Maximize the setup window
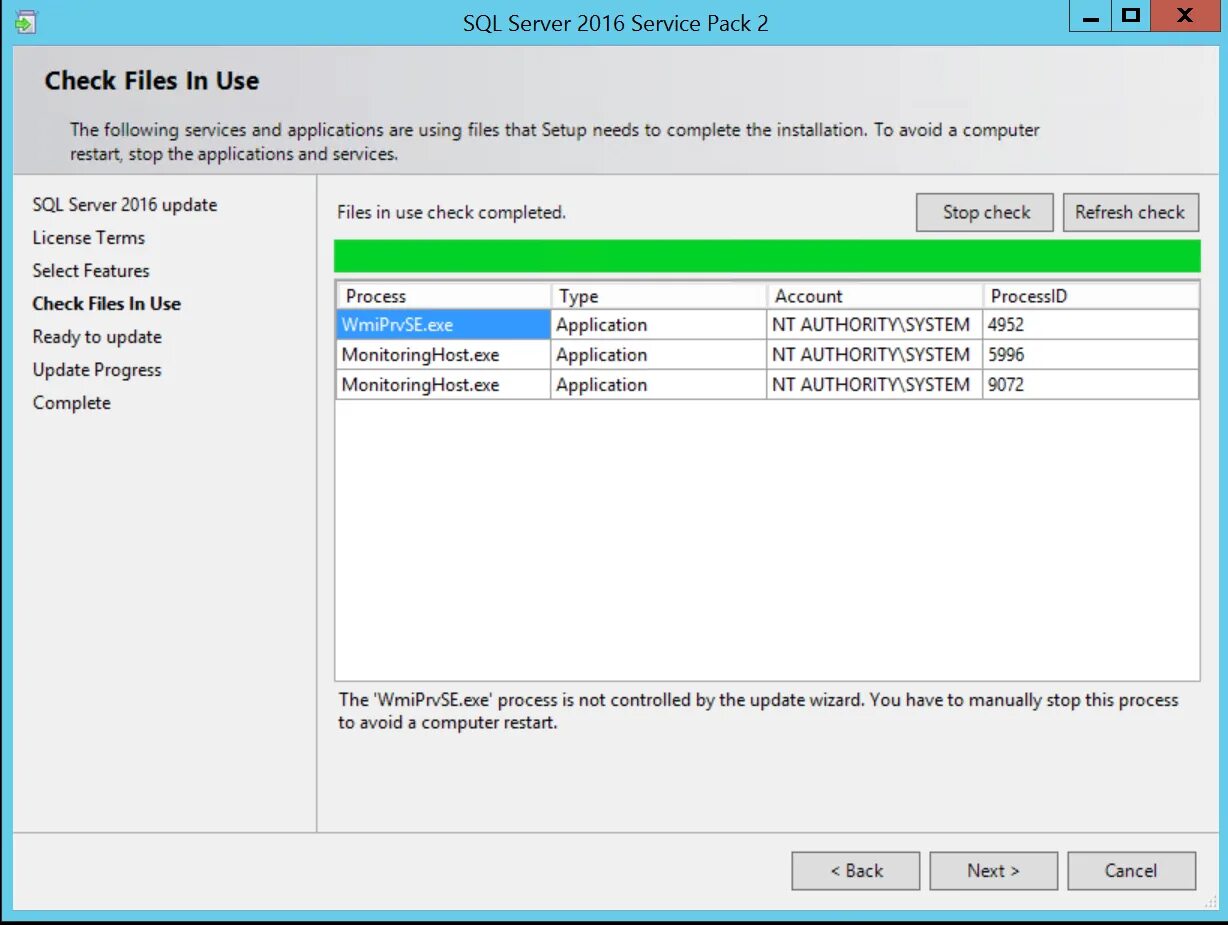 point(1130,16)
